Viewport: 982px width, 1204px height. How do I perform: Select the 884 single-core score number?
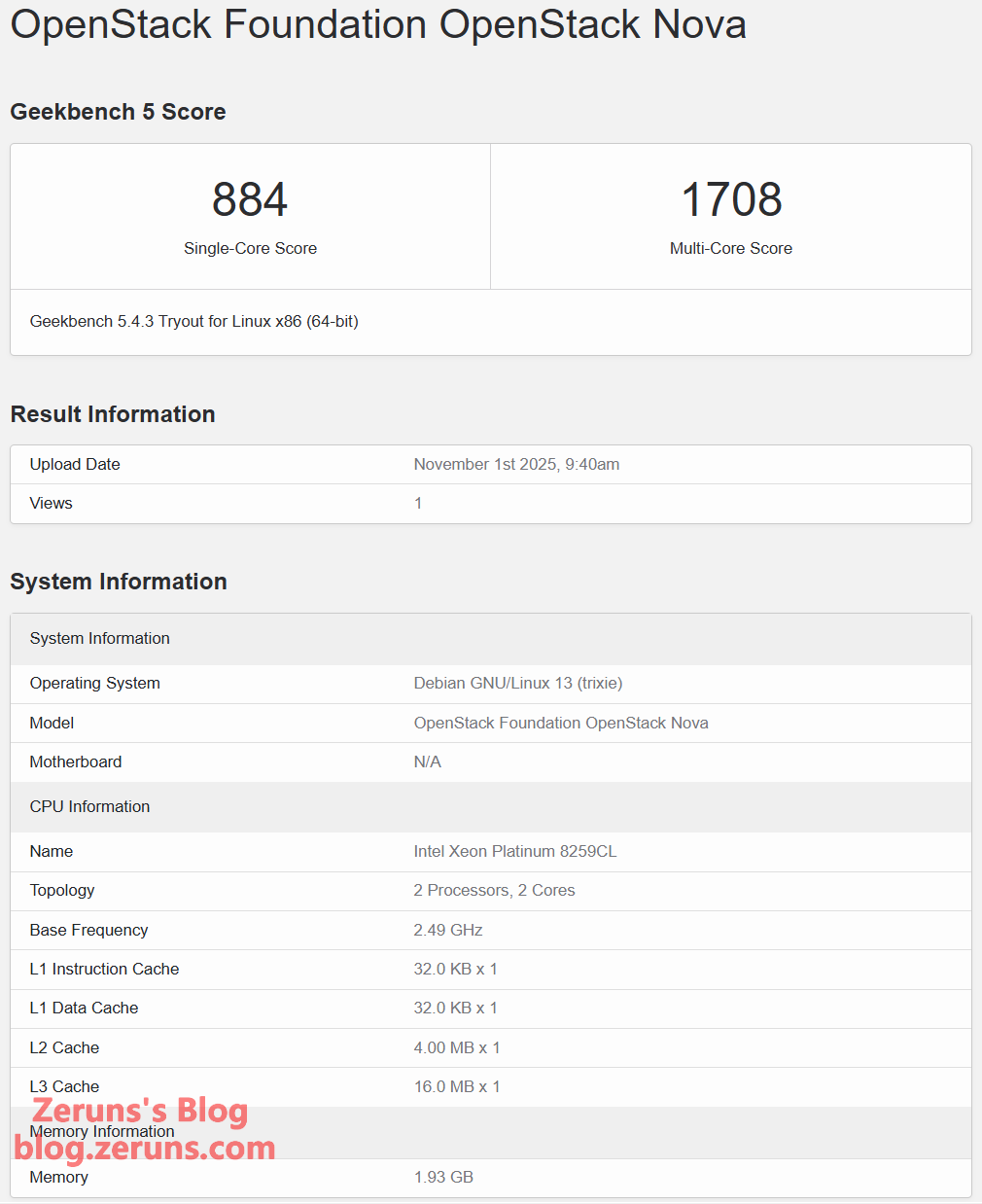[x=250, y=200]
